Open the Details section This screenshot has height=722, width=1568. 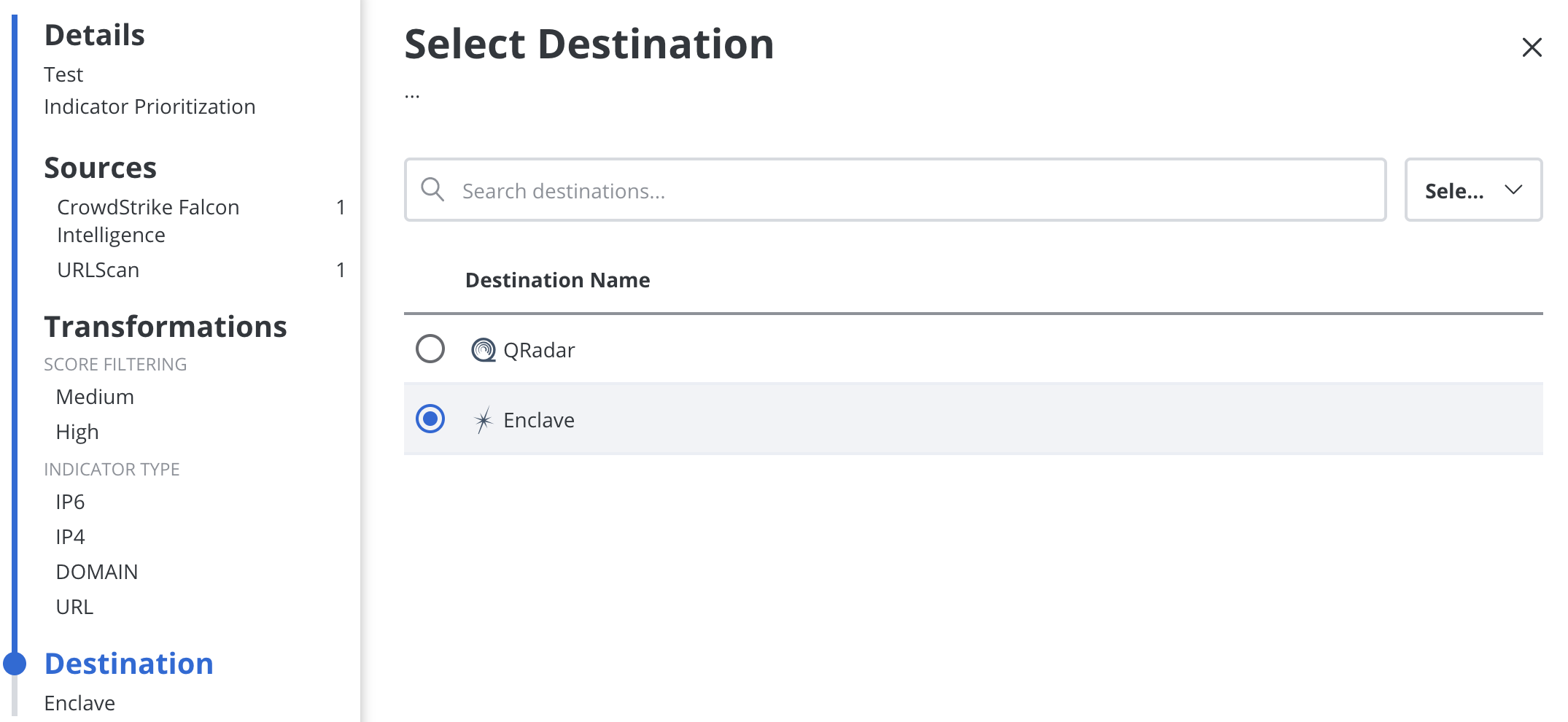point(95,35)
